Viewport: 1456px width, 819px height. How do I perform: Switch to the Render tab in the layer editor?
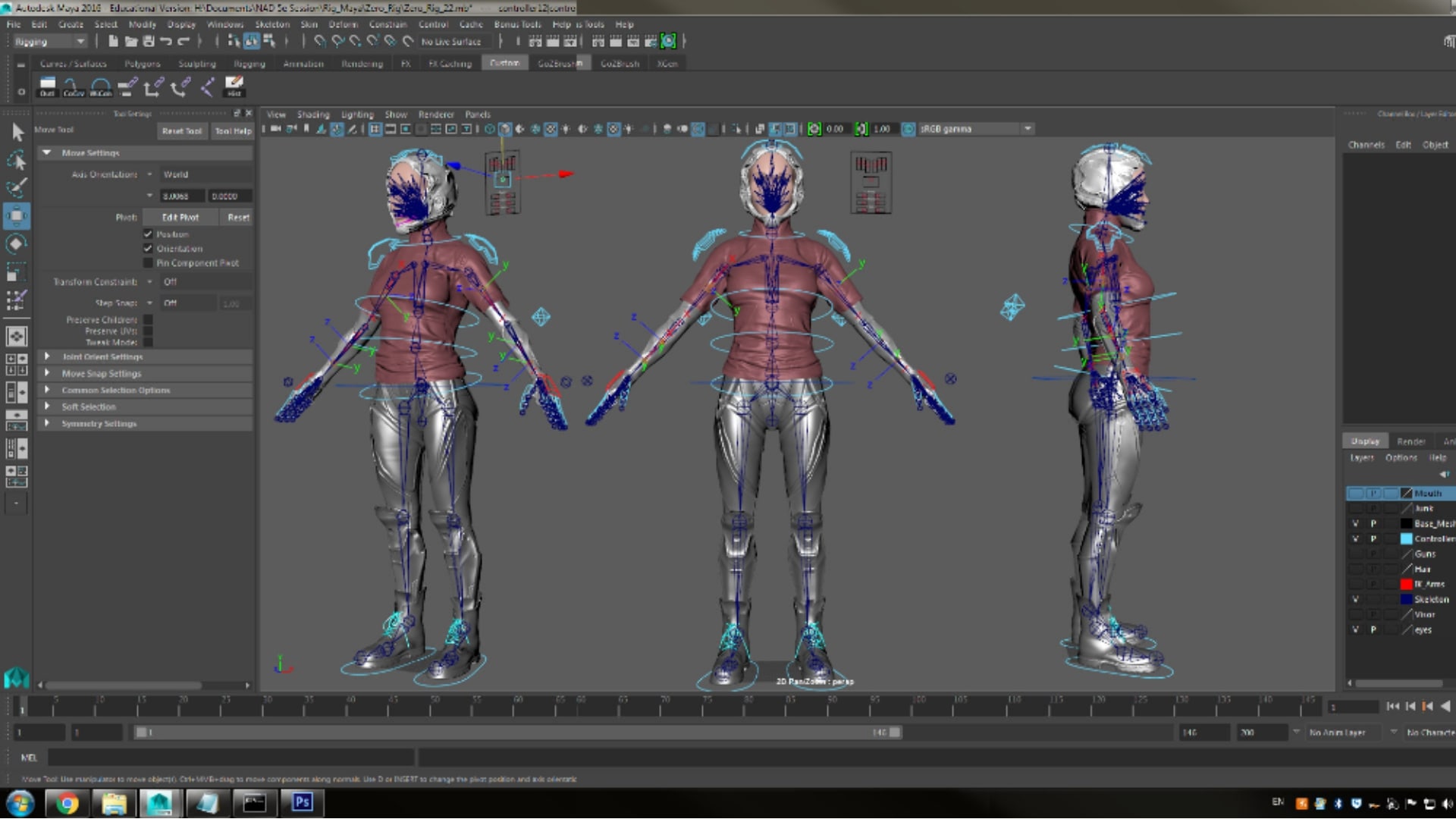pyautogui.click(x=1410, y=440)
